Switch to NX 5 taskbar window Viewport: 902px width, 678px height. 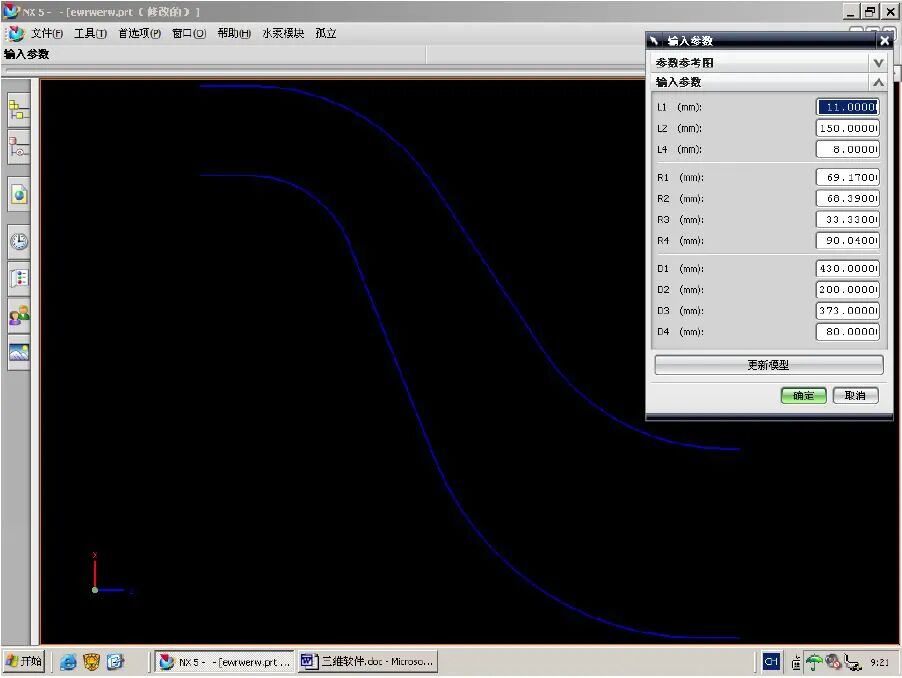(x=225, y=662)
